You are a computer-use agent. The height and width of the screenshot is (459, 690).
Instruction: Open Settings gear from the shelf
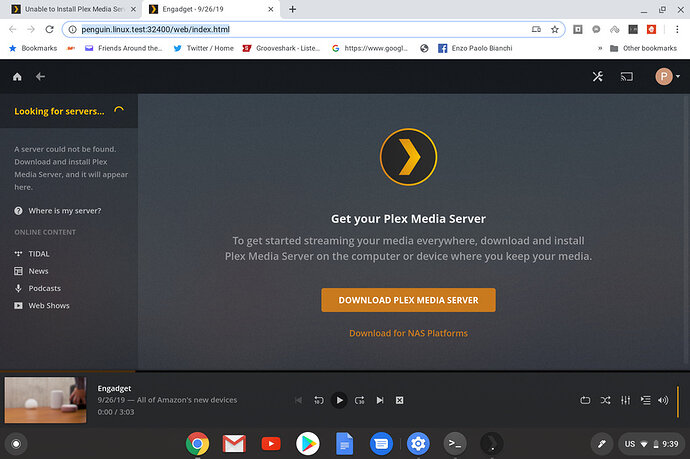tap(418, 444)
